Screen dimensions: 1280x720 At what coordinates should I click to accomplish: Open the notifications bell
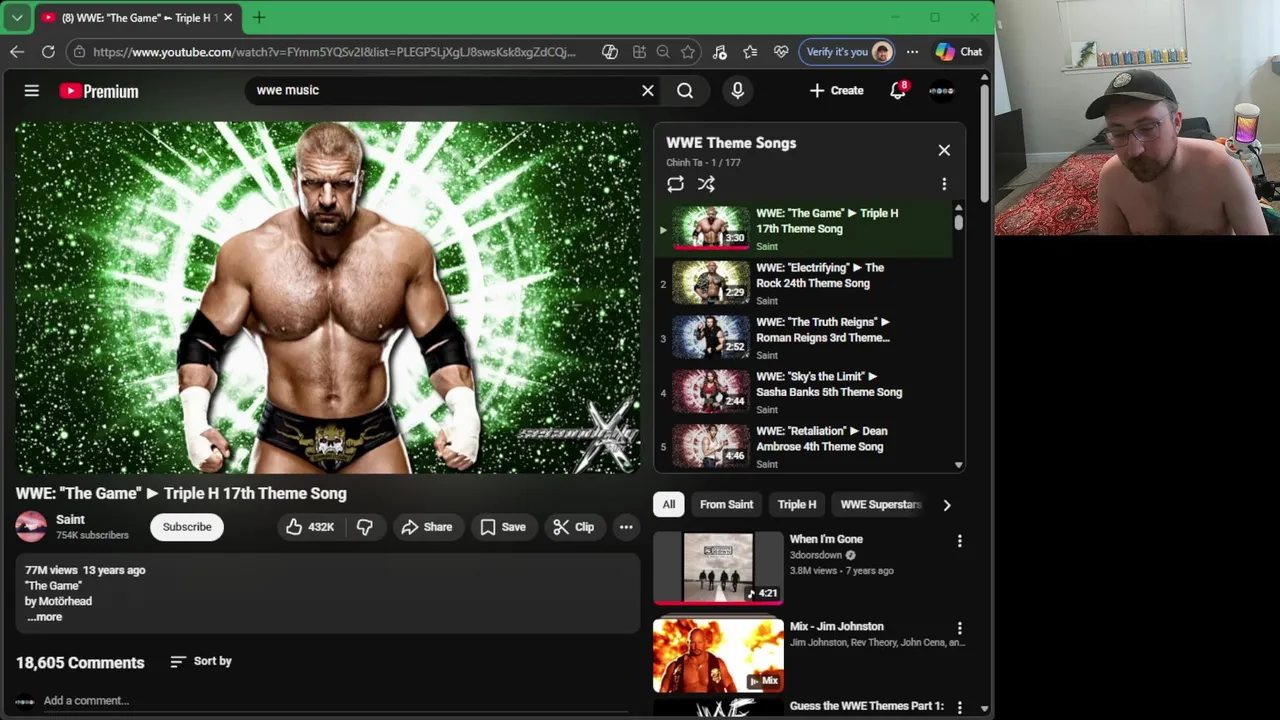coord(898,91)
